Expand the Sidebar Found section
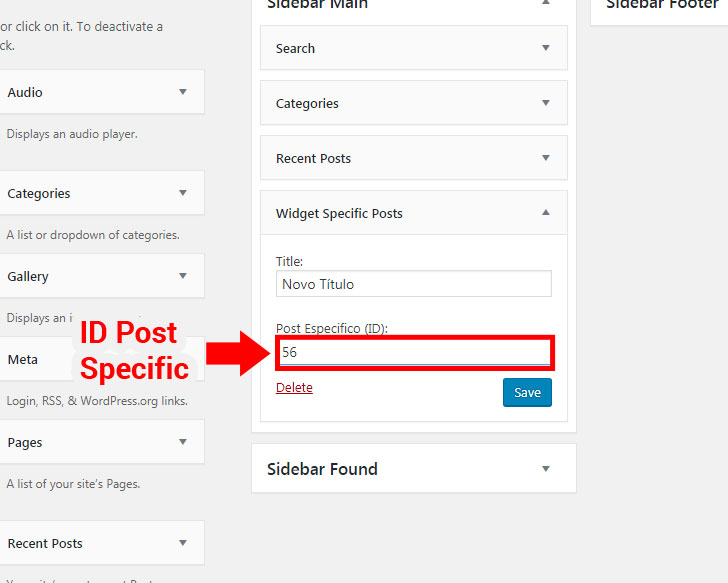The image size is (728, 583). [x=546, y=469]
